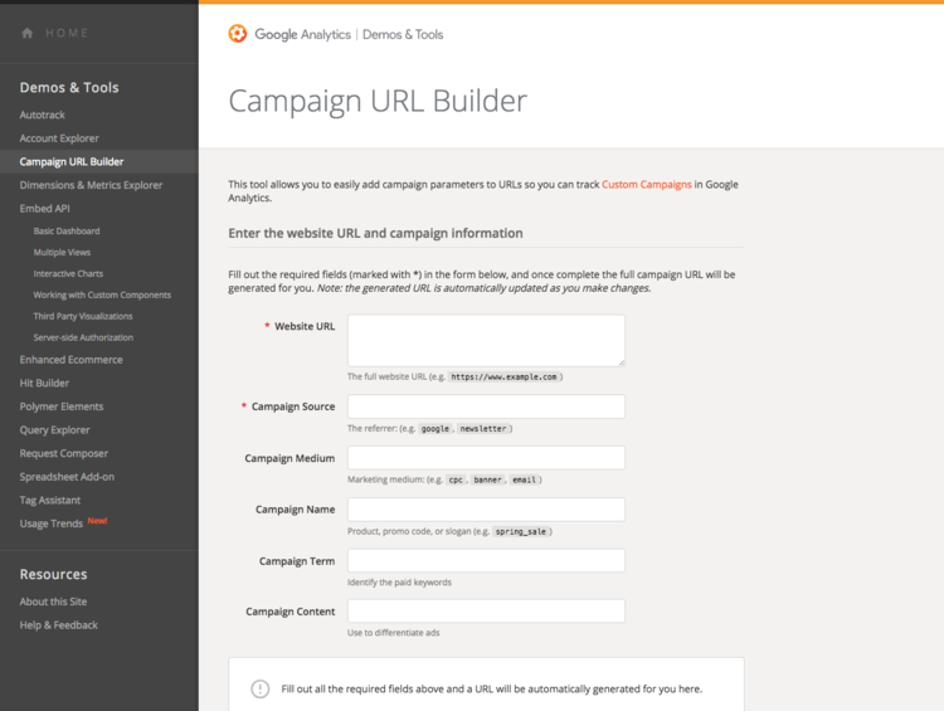The width and height of the screenshot is (945, 712).
Task: Select Account Explorer in sidebar
Action: pyautogui.click(x=59, y=138)
